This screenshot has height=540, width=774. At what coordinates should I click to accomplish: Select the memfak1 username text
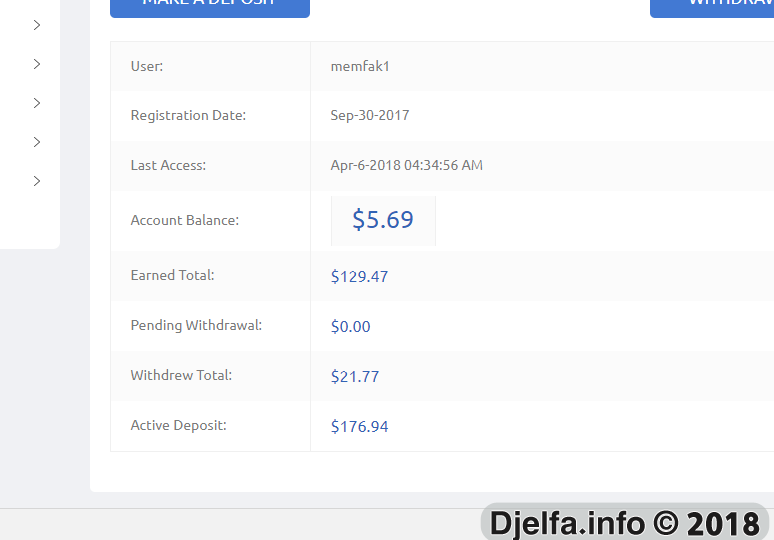coord(360,66)
